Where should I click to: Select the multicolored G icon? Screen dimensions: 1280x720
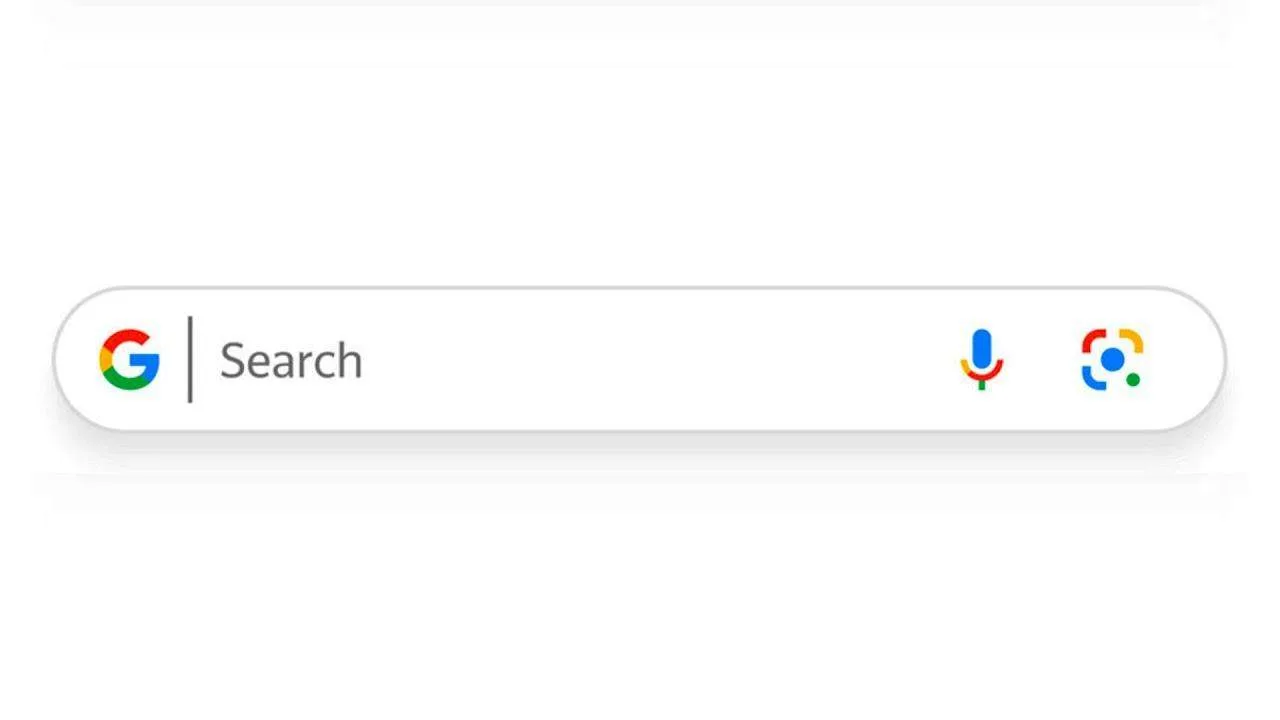click(x=130, y=360)
